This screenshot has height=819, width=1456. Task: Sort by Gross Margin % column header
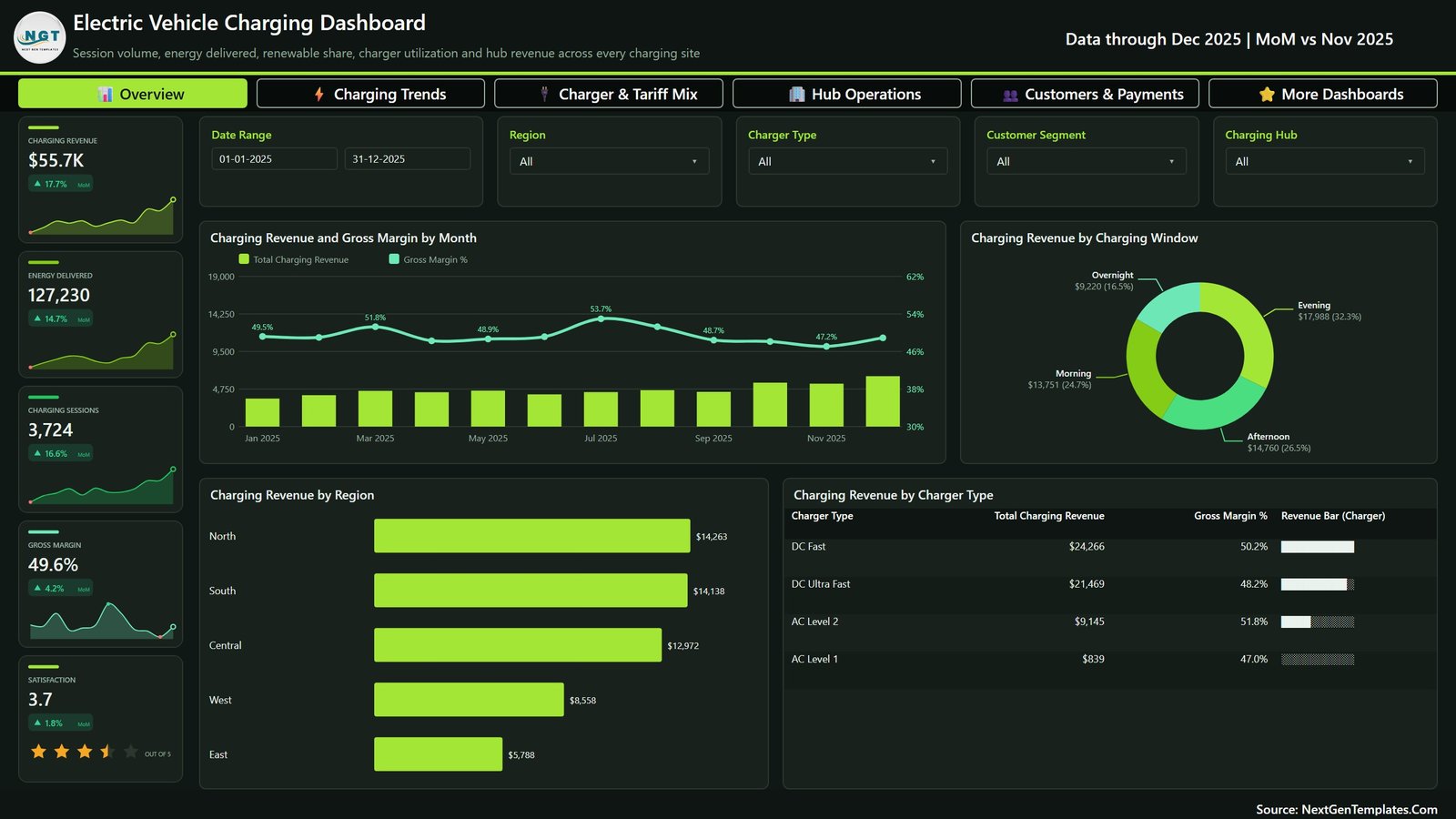pyautogui.click(x=1230, y=516)
